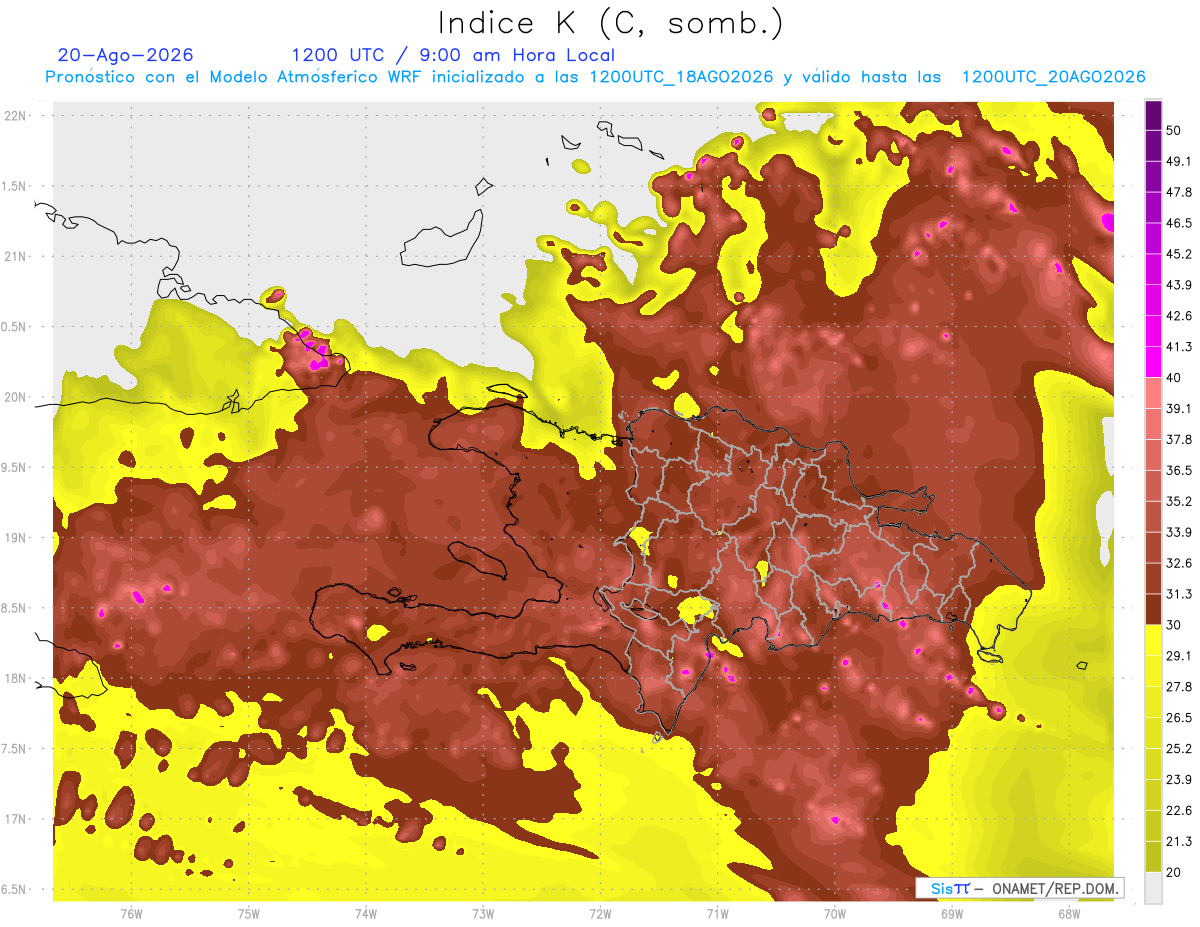Click the '75W' longitude label

249,913
